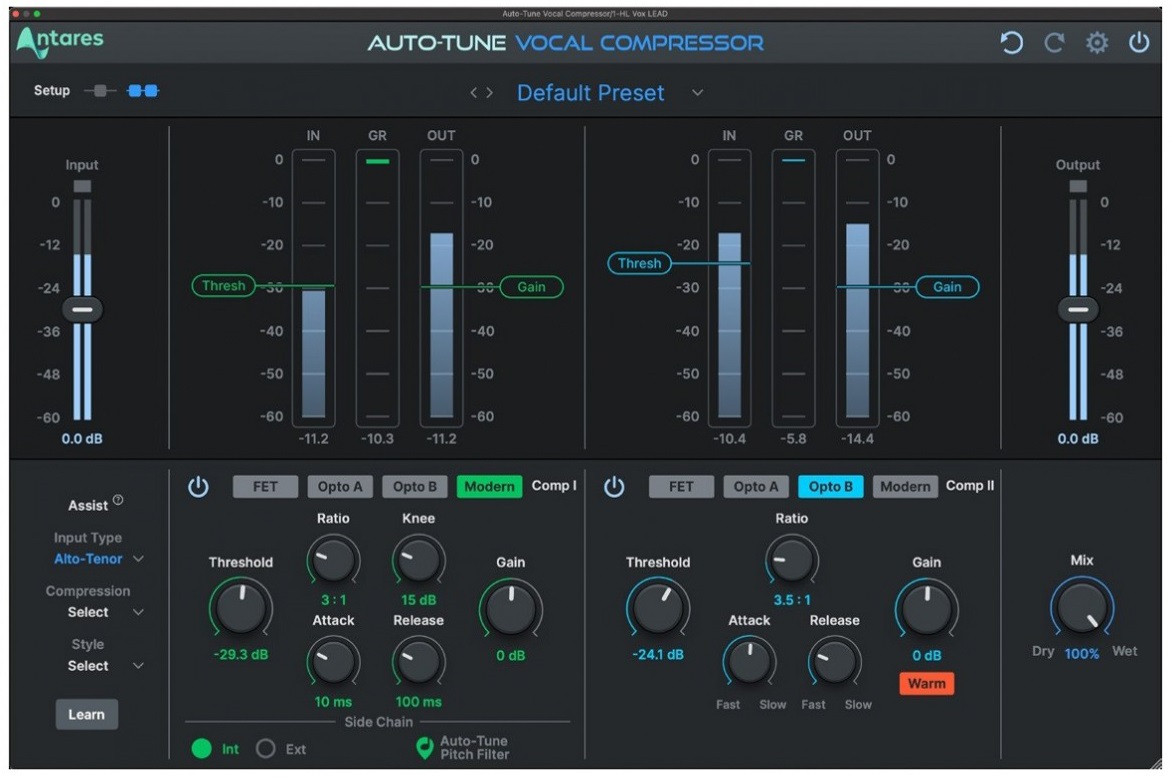Select Opto A mode for Comp II
Screen dimensions: 1172x777
pos(756,487)
